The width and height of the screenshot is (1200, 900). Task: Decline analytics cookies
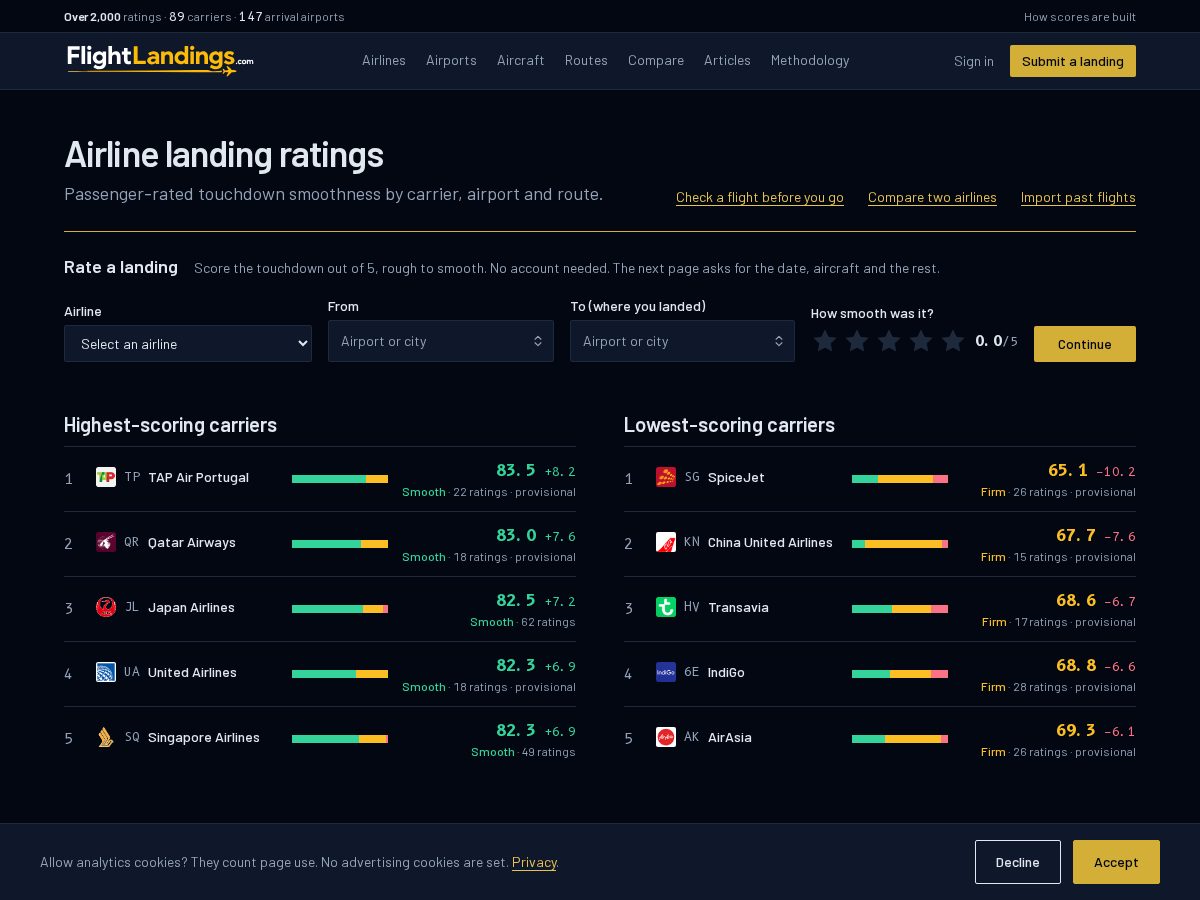1018,862
